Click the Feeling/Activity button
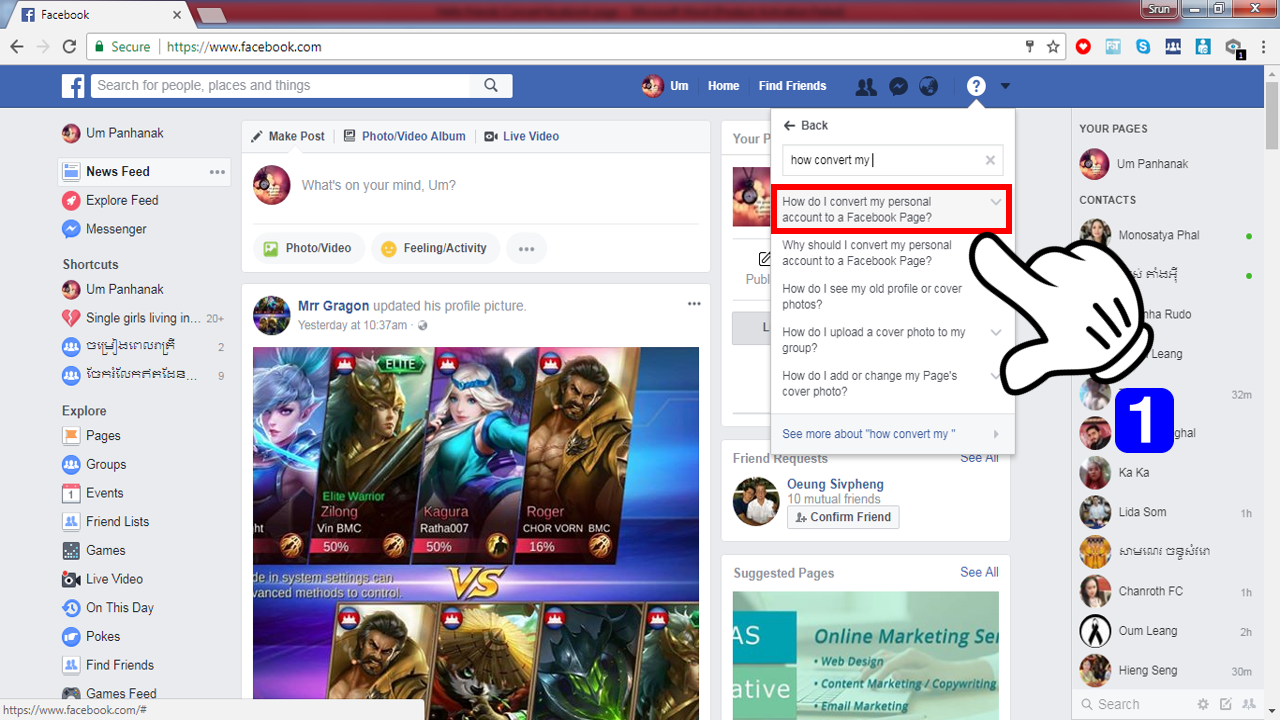The width and height of the screenshot is (1280, 720). pos(434,249)
